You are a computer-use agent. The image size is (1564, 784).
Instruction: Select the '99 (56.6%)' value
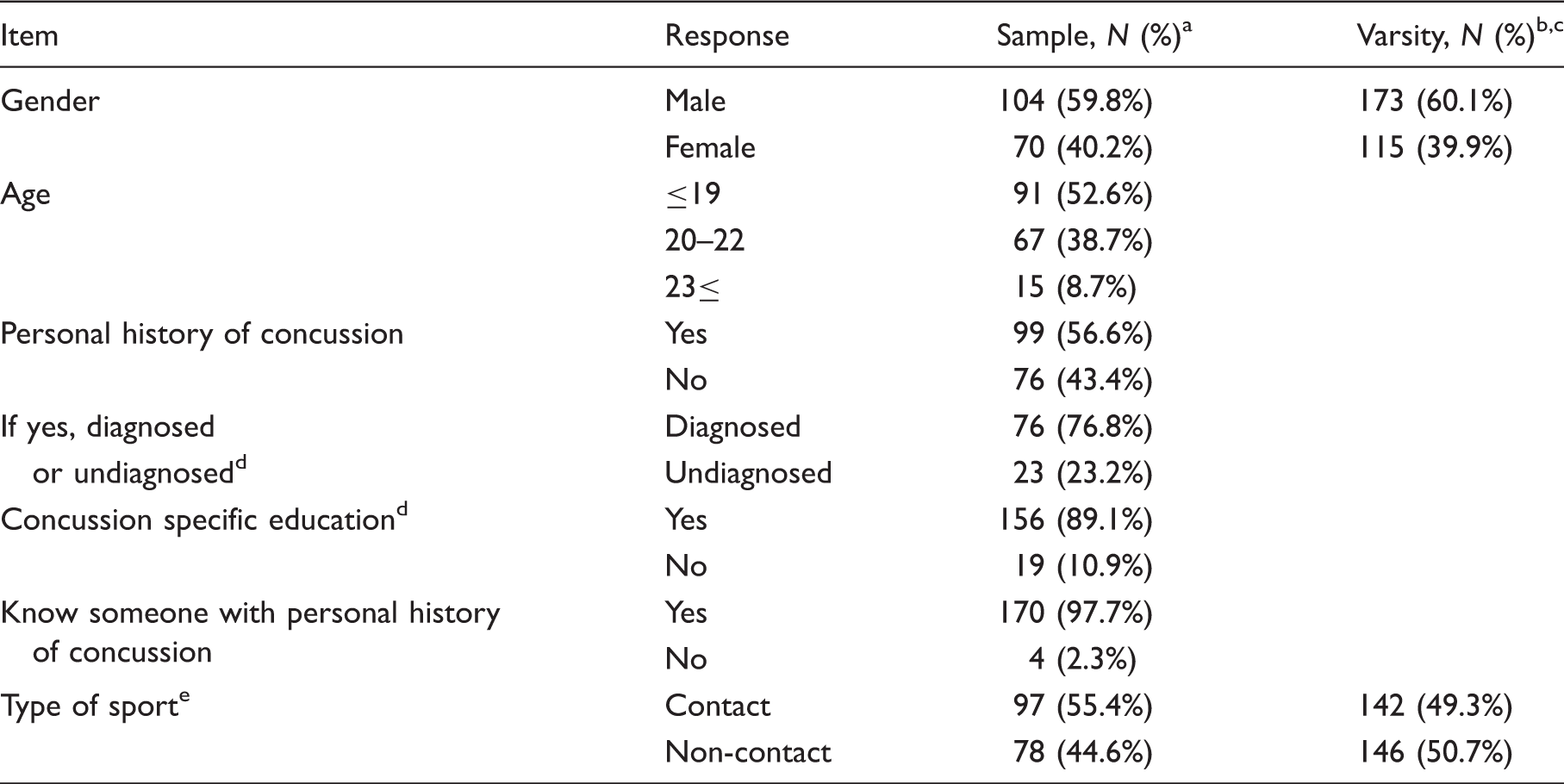point(1082,334)
